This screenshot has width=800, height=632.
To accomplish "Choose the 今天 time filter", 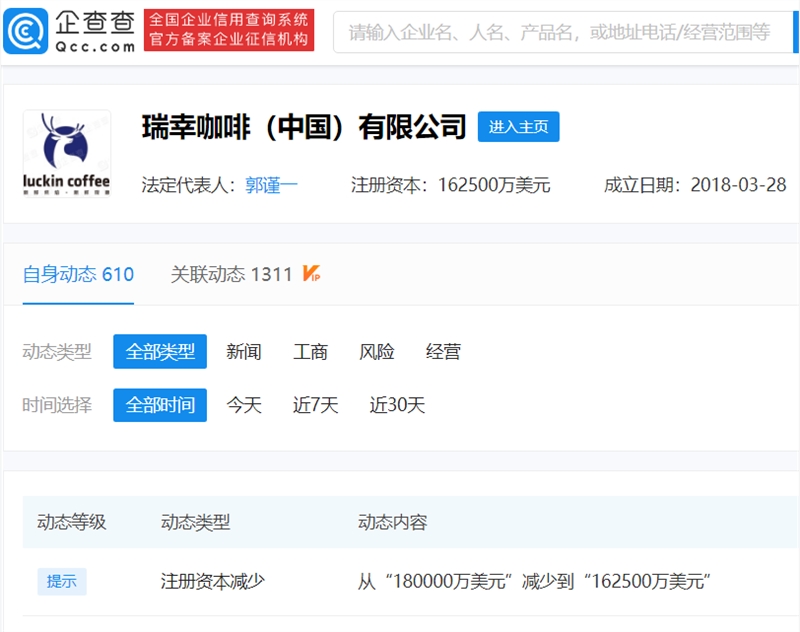I will pos(244,405).
